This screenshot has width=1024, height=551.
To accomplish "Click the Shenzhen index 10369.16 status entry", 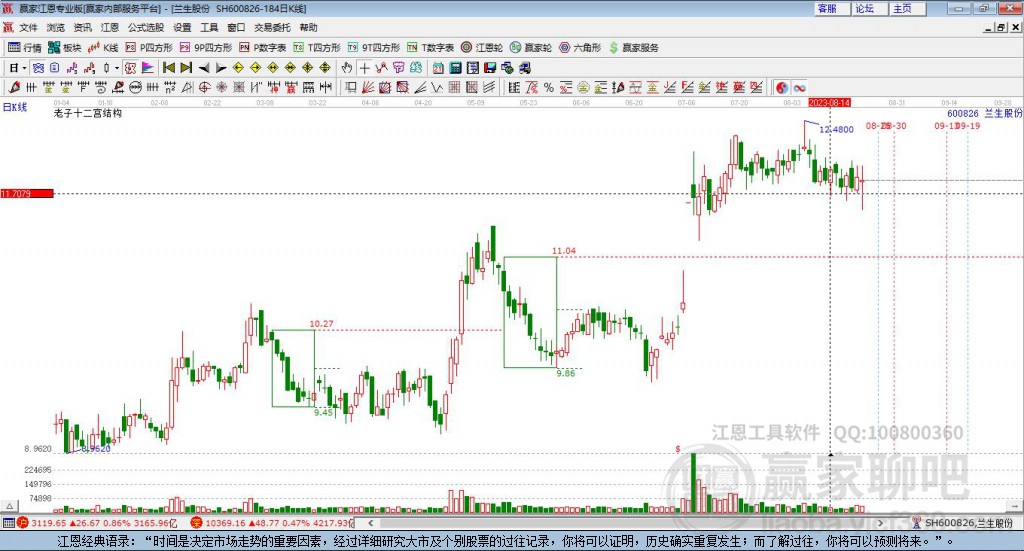I will coord(272,523).
